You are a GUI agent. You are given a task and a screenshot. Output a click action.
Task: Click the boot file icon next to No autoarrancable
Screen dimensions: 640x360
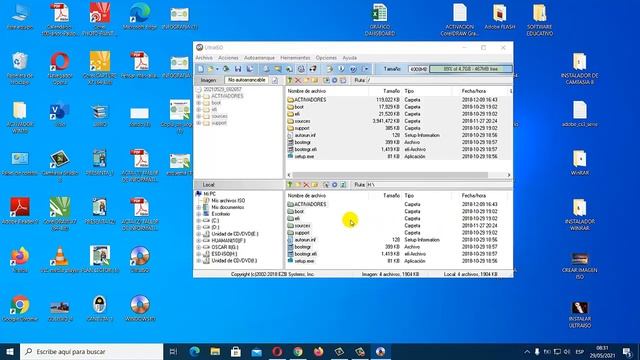[x=275, y=80]
